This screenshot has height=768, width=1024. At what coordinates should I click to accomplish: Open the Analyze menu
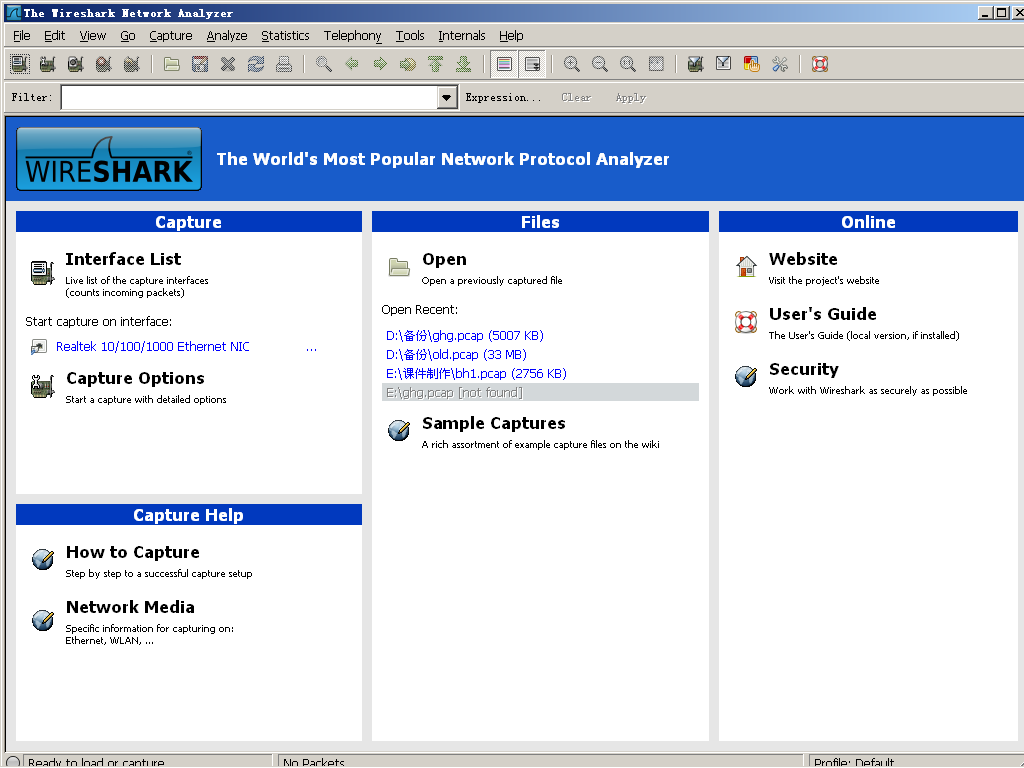(x=227, y=35)
